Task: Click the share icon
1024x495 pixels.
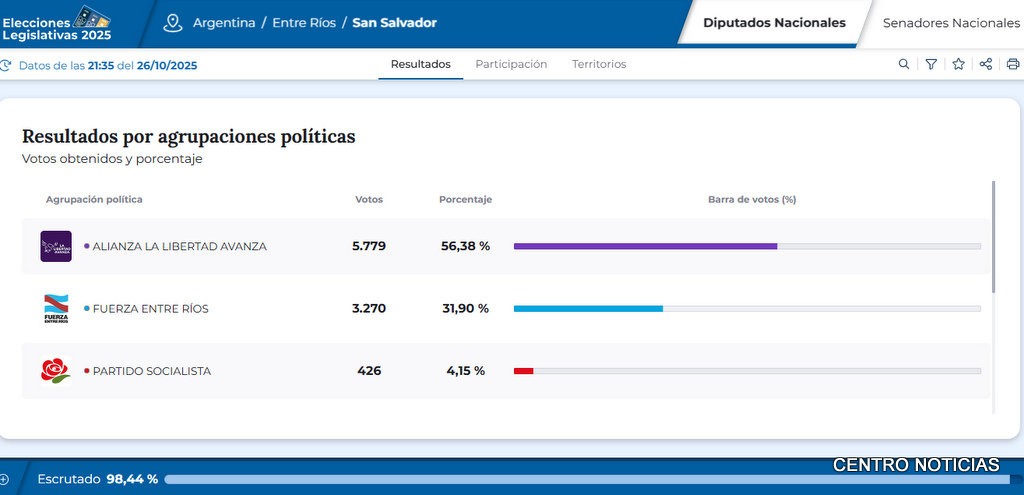Action: click(x=986, y=64)
